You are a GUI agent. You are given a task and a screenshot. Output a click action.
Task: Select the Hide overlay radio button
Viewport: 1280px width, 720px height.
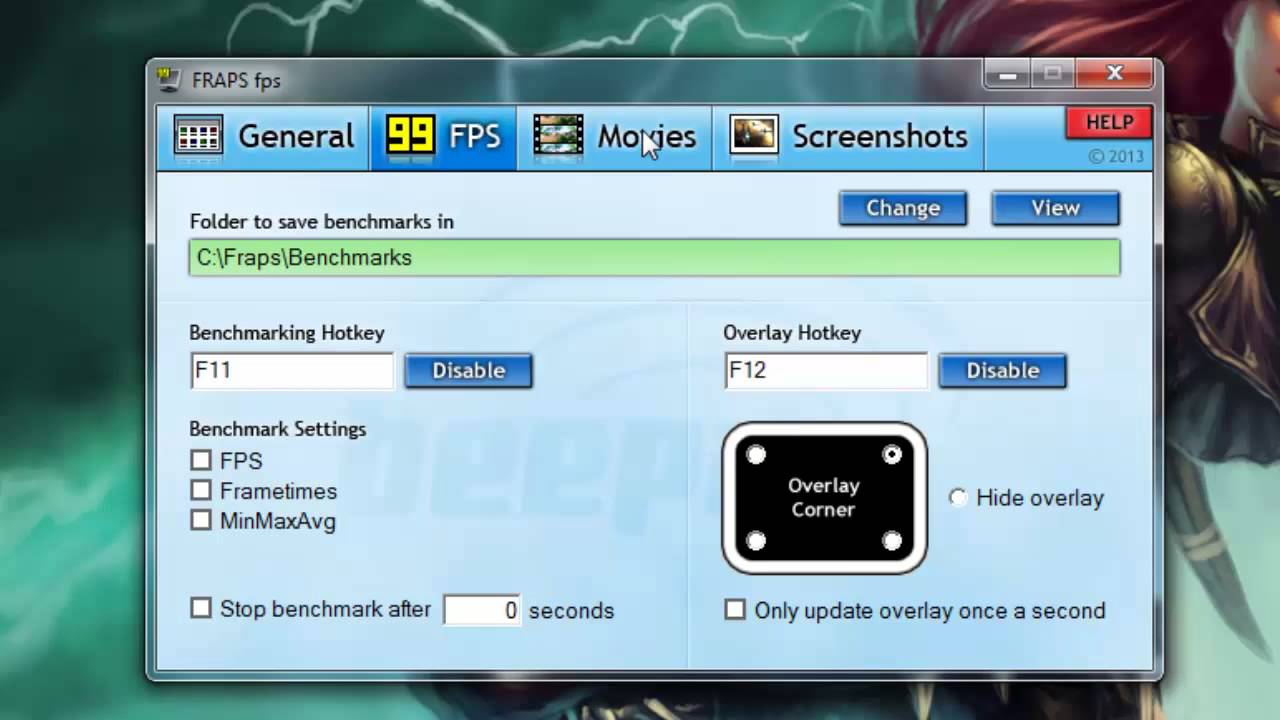pyautogui.click(x=958, y=497)
